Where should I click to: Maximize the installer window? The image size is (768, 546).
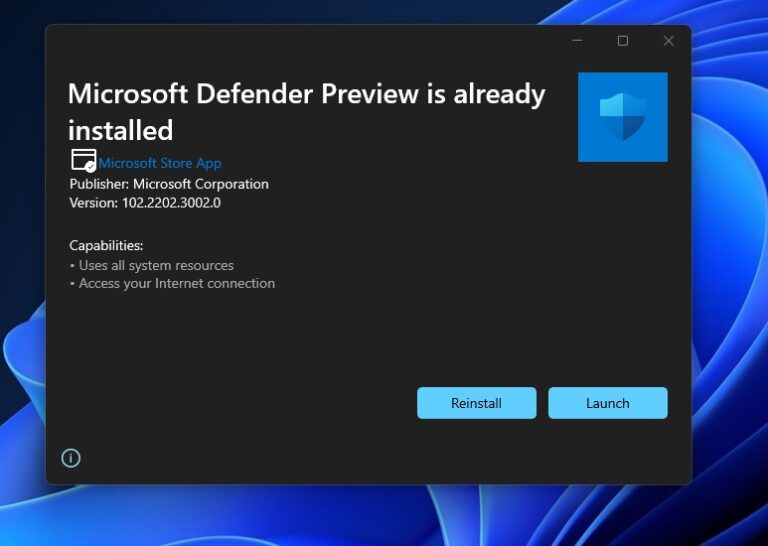coord(623,41)
